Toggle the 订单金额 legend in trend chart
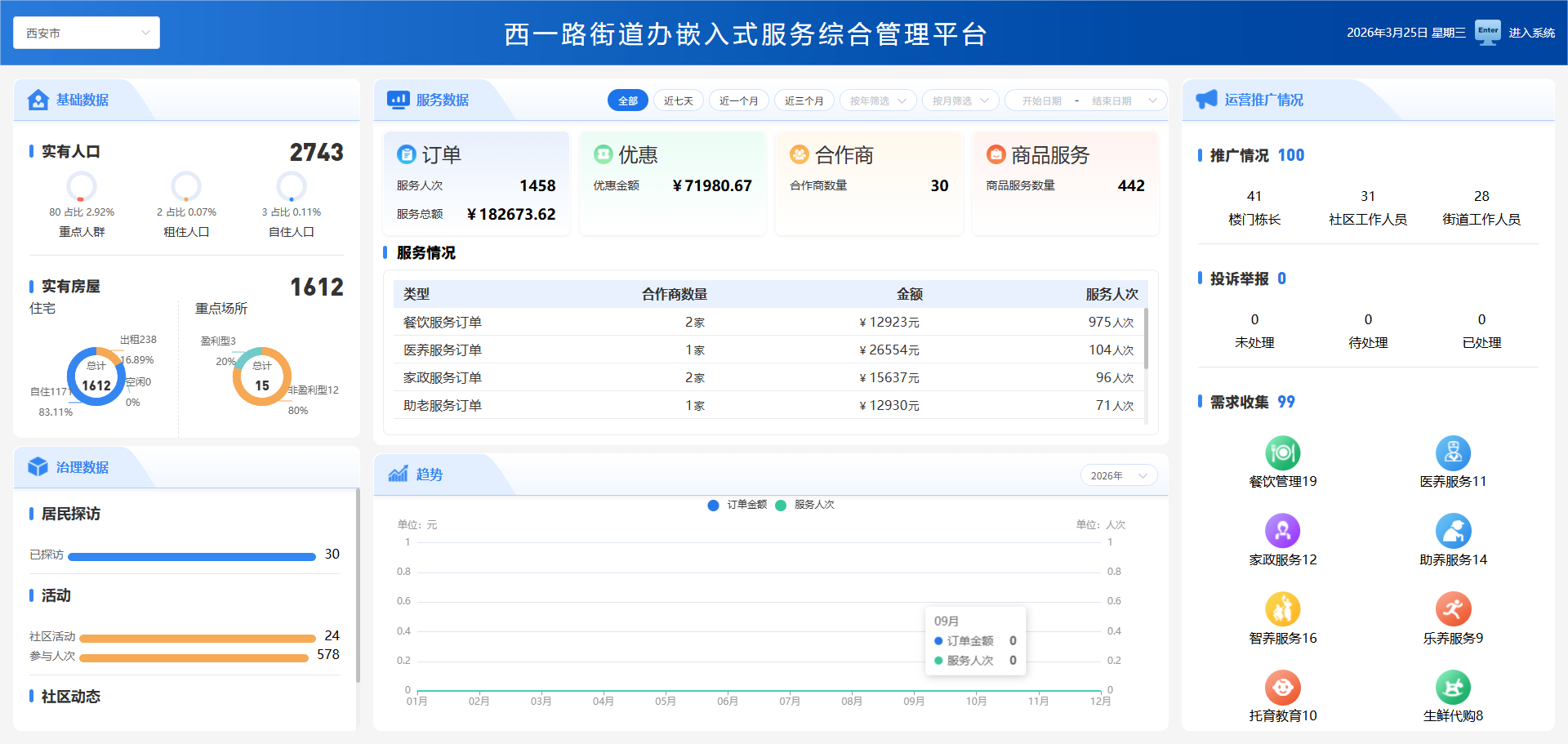The width and height of the screenshot is (1568, 744). [739, 505]
